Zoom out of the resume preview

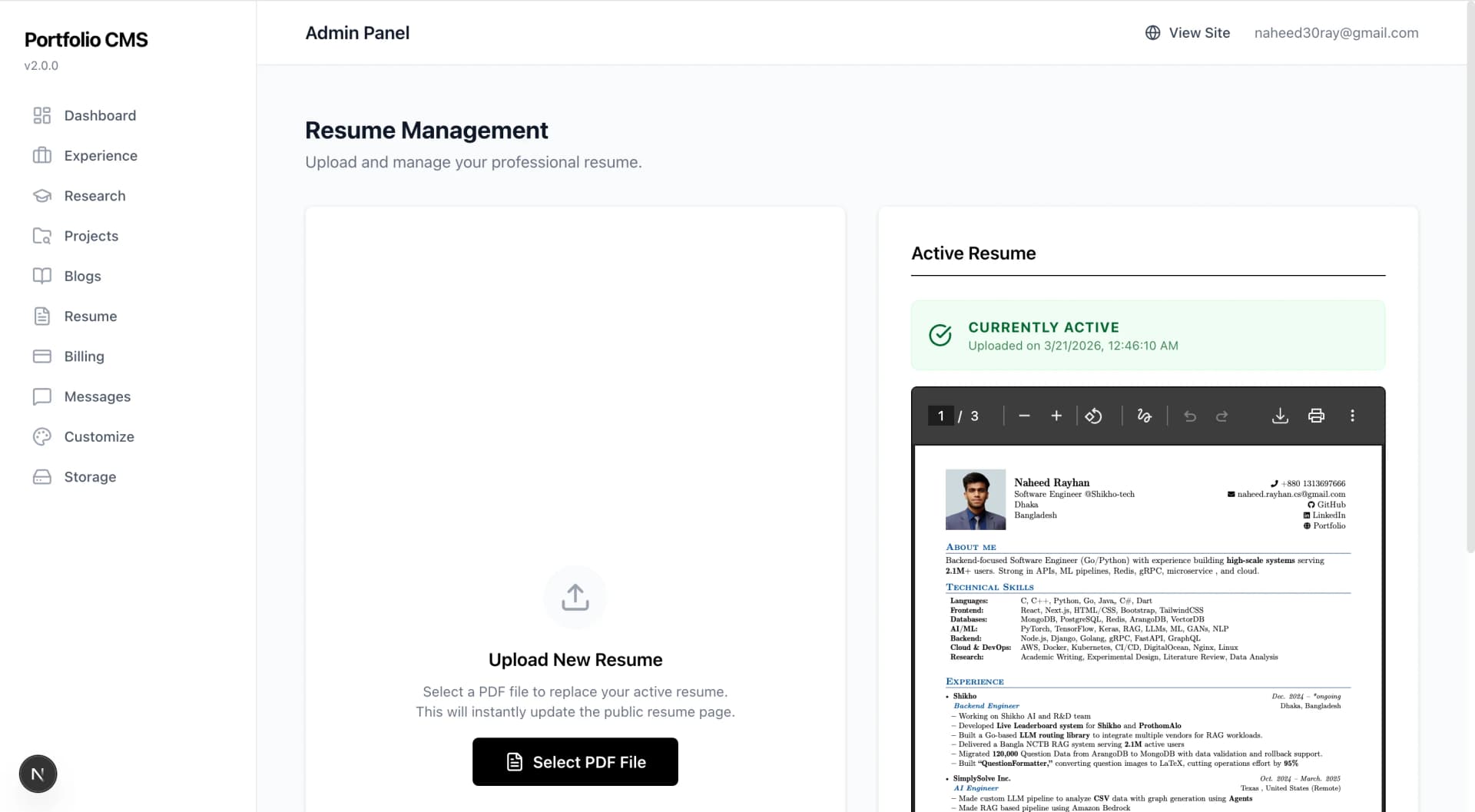(x=1023, y=416)
